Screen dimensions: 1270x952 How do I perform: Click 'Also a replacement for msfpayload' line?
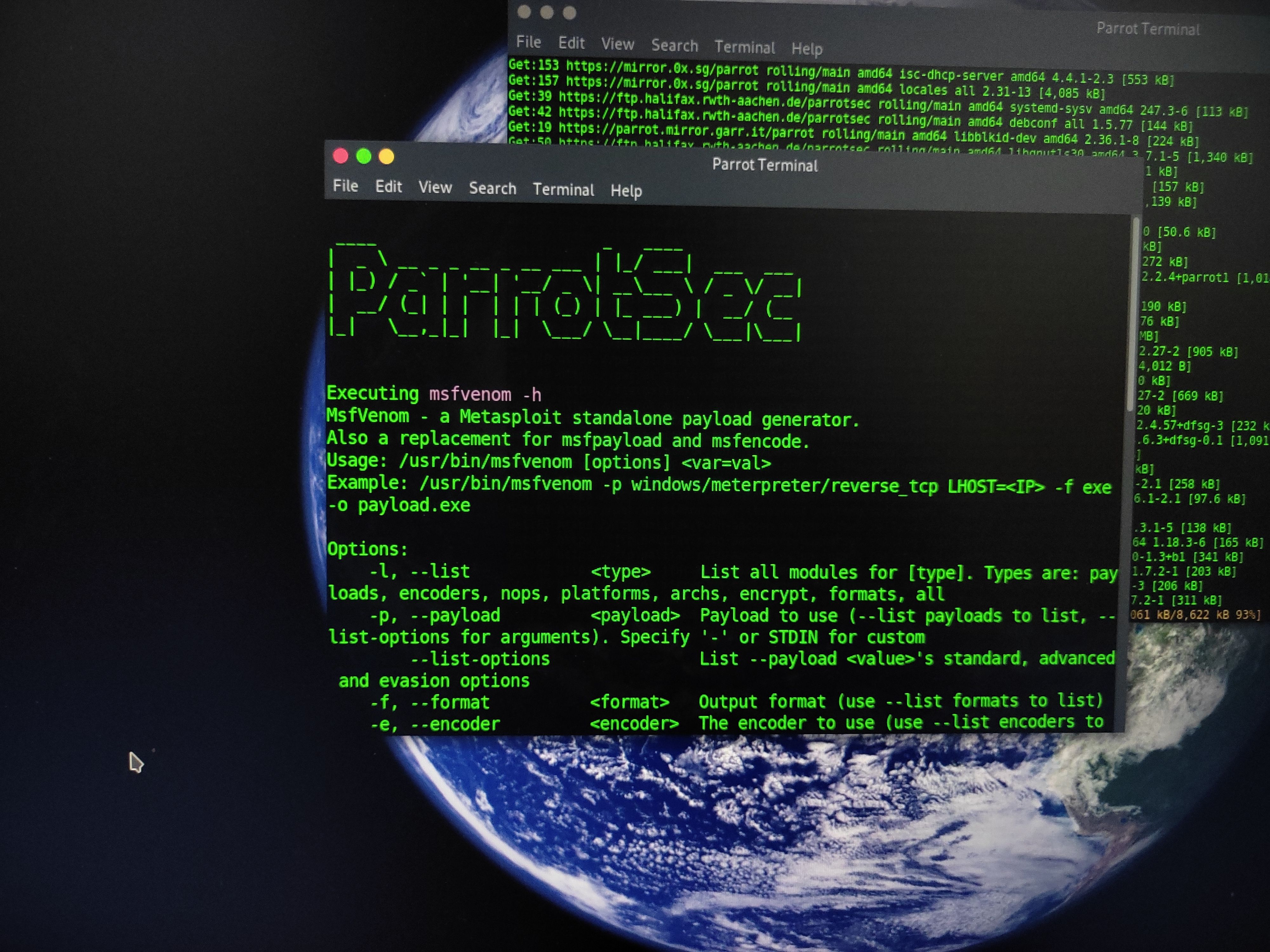(x=568, y=440)
